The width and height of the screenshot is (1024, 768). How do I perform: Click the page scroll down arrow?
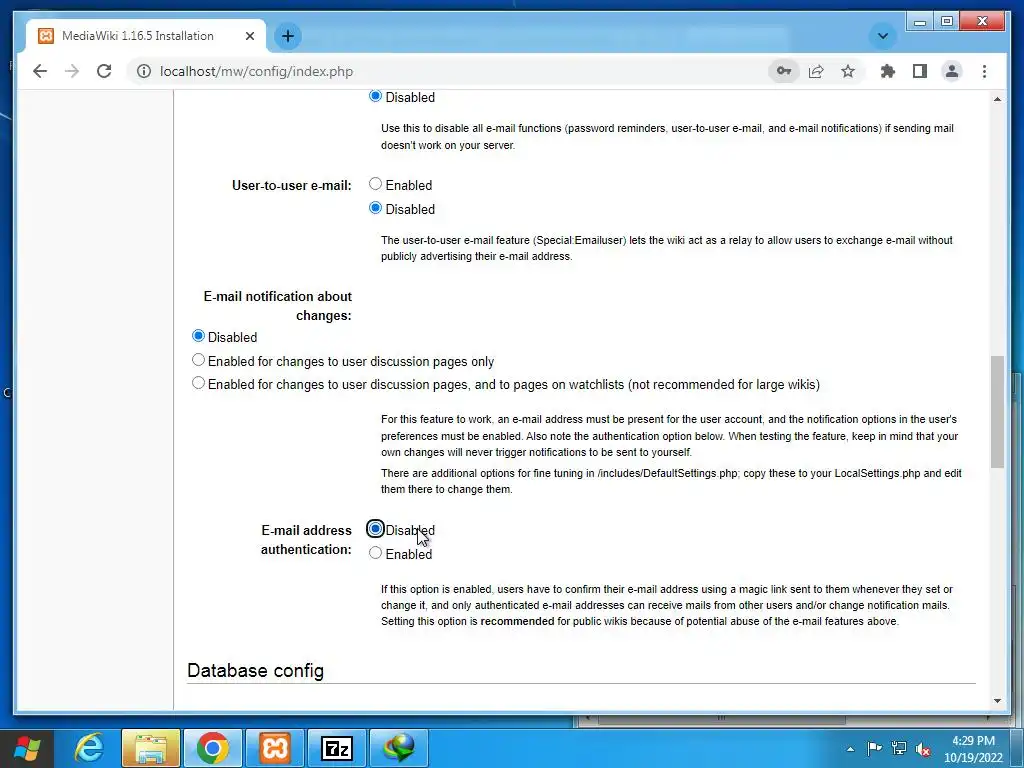click(x=997, y=701)
